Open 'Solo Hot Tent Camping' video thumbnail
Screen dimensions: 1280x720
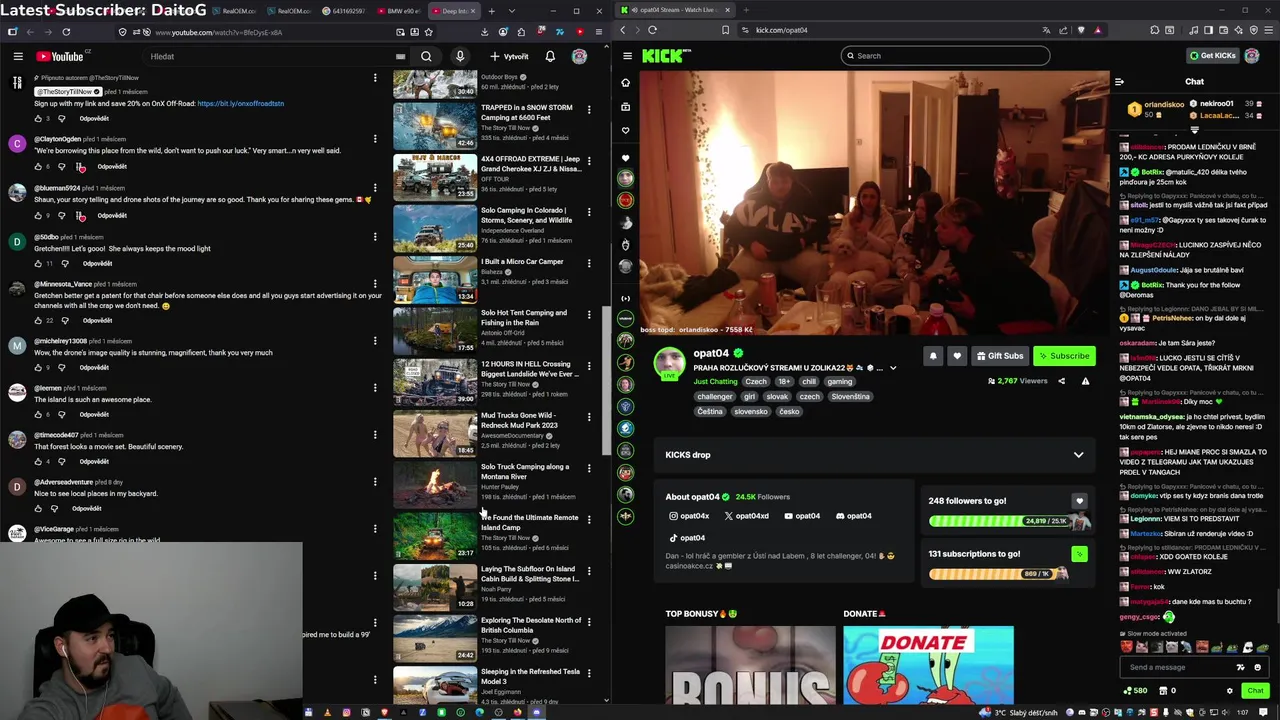click(x=435, y=331)
